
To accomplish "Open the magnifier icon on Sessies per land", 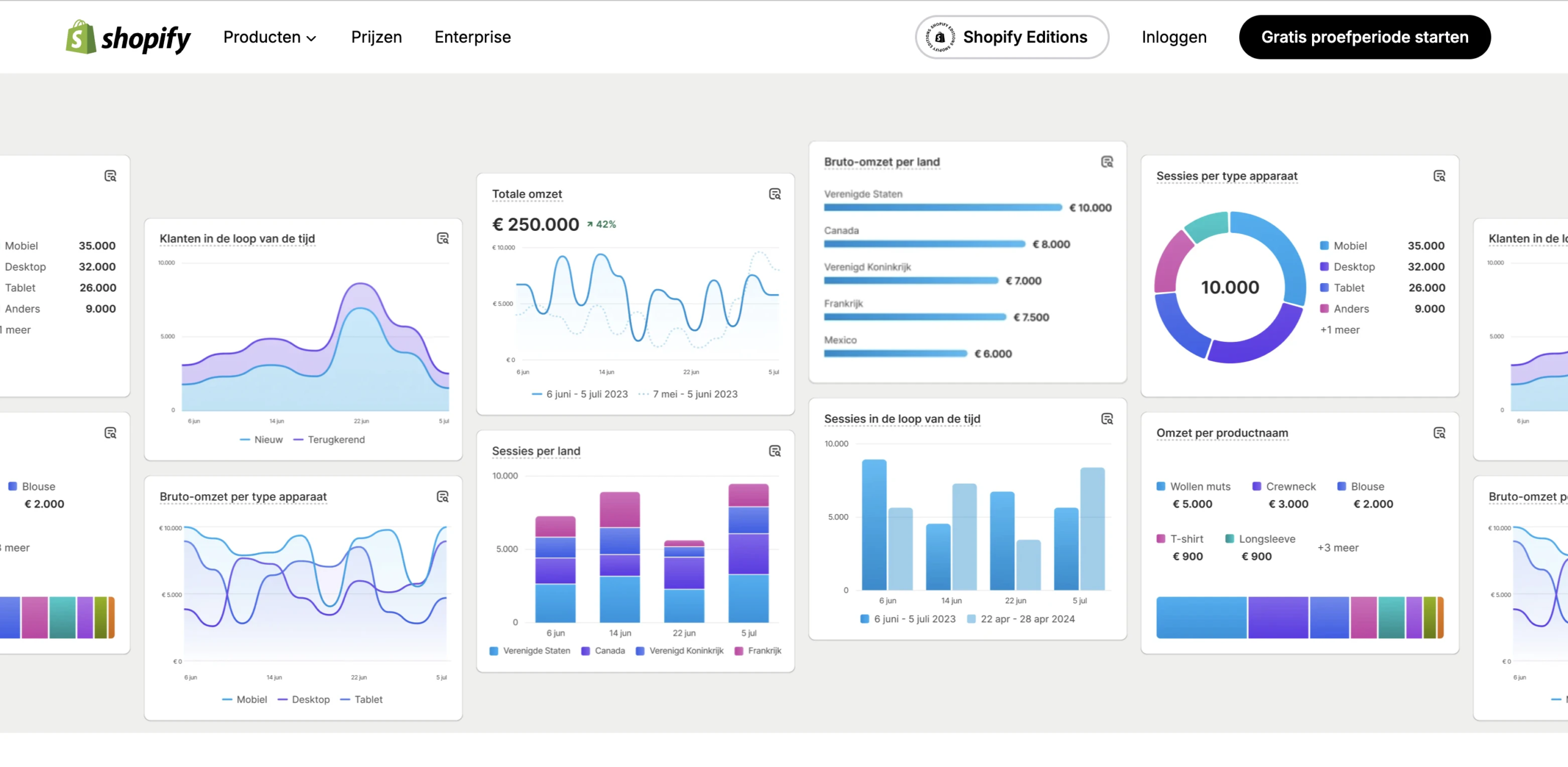I will [x=775, y=451].
